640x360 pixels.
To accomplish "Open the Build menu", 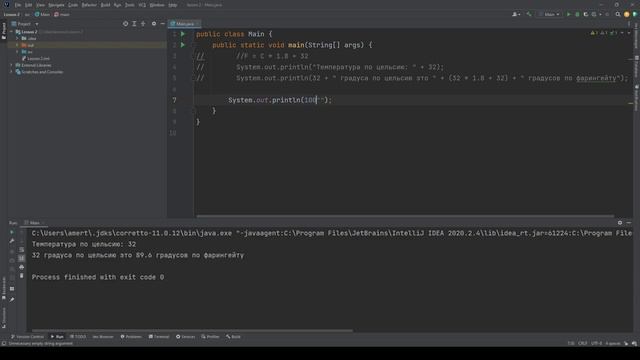I will 105,5.
